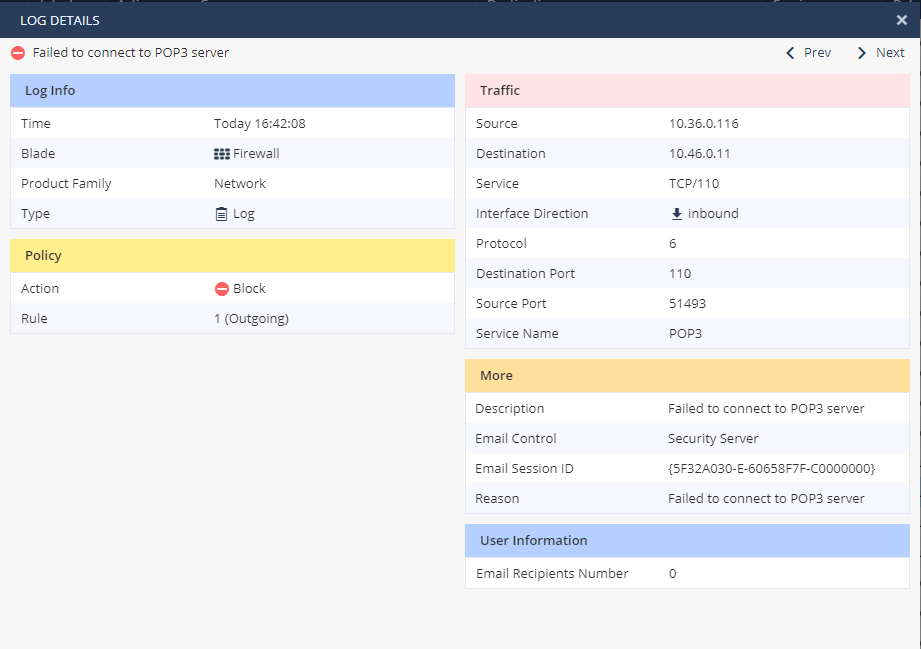Screen dimensions: 921x649
Task: Click the red block icon beside the log title
Action: click(x=18, y=53)
